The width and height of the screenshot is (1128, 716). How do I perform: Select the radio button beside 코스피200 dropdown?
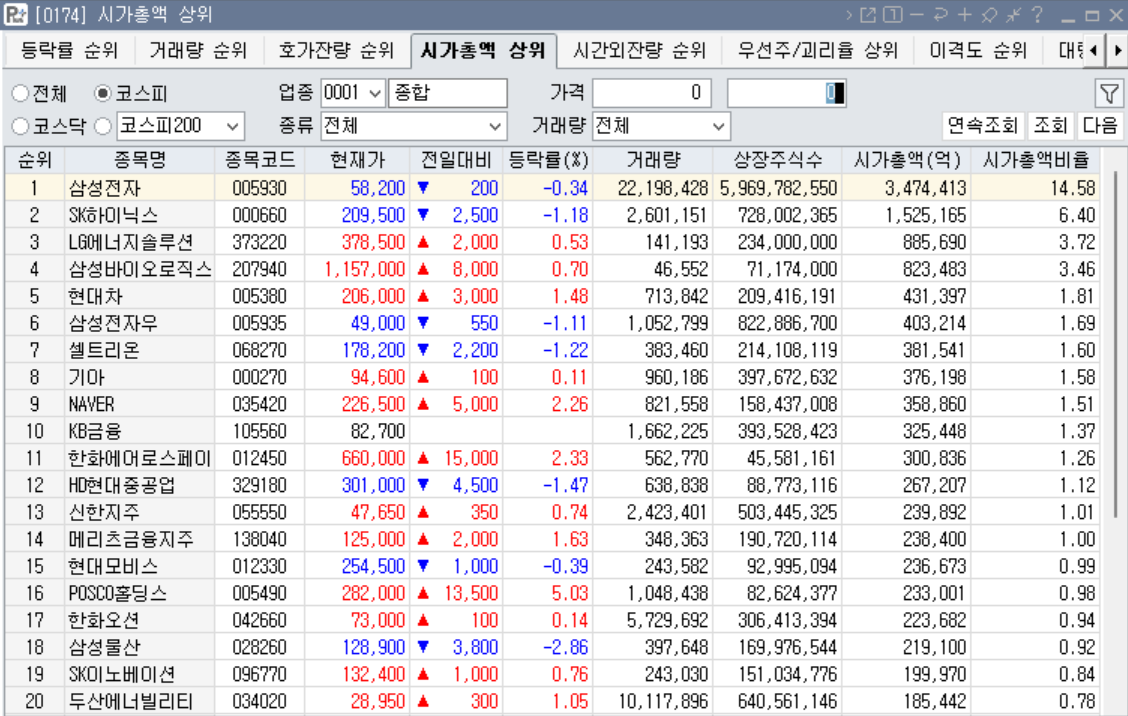pos(103,127)
